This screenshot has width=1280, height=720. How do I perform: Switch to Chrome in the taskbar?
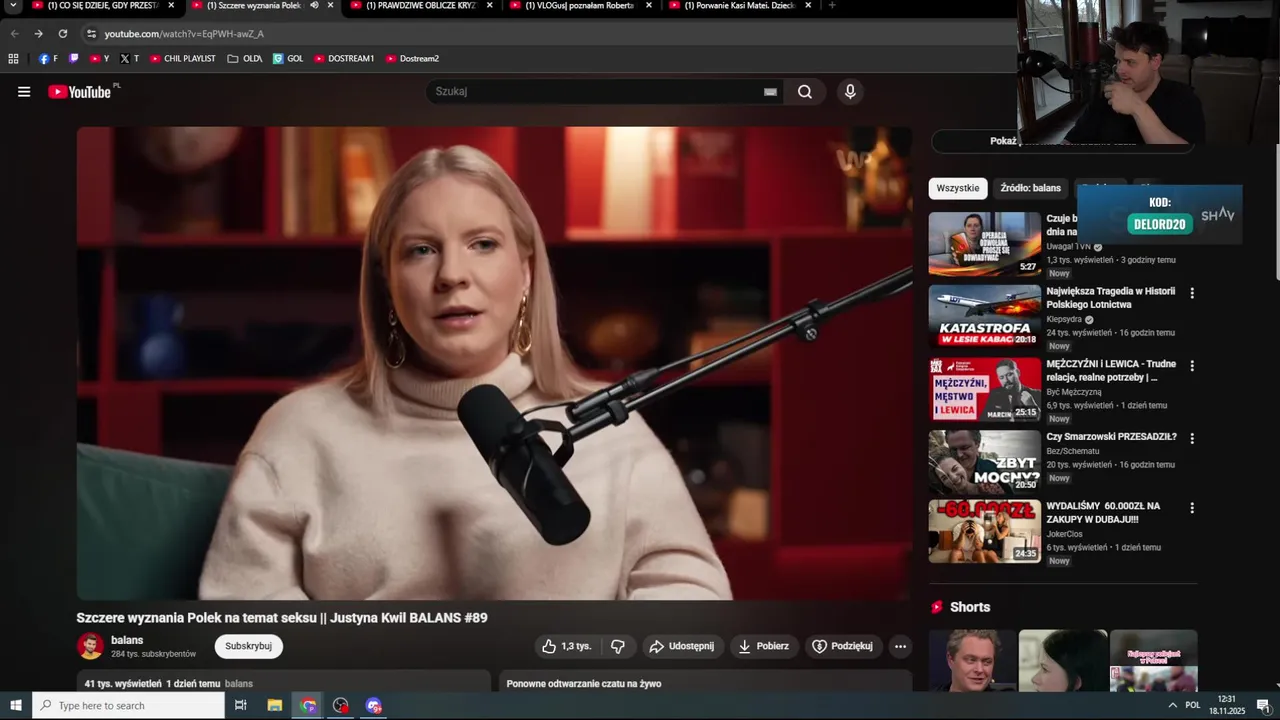click(308, 705)
